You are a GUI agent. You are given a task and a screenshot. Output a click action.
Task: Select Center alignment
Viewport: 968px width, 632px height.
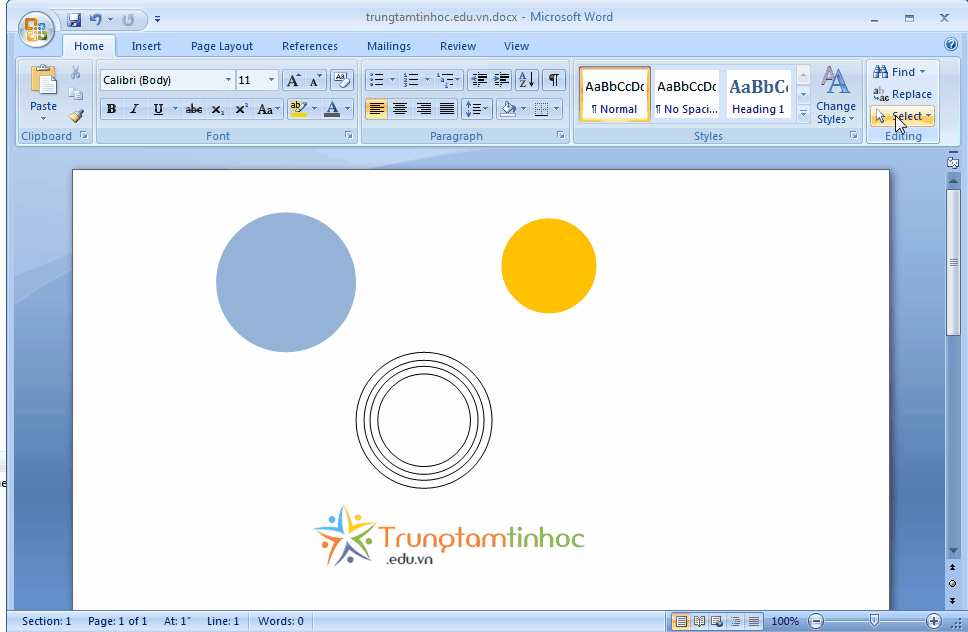pyautogui.click(x=400, y=109)
